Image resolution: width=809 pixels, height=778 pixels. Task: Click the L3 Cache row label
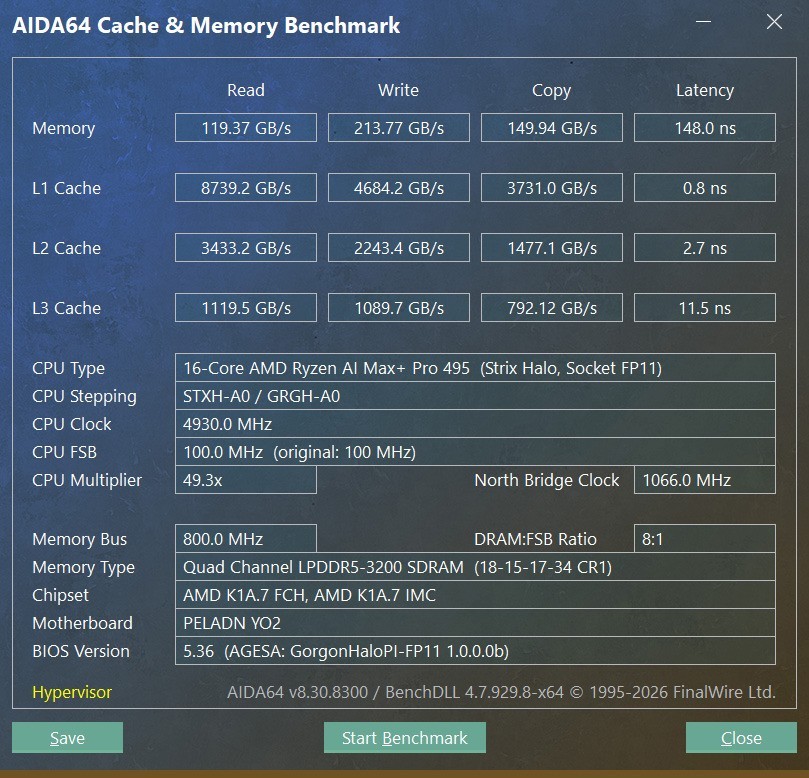click(x=67, y=308)
